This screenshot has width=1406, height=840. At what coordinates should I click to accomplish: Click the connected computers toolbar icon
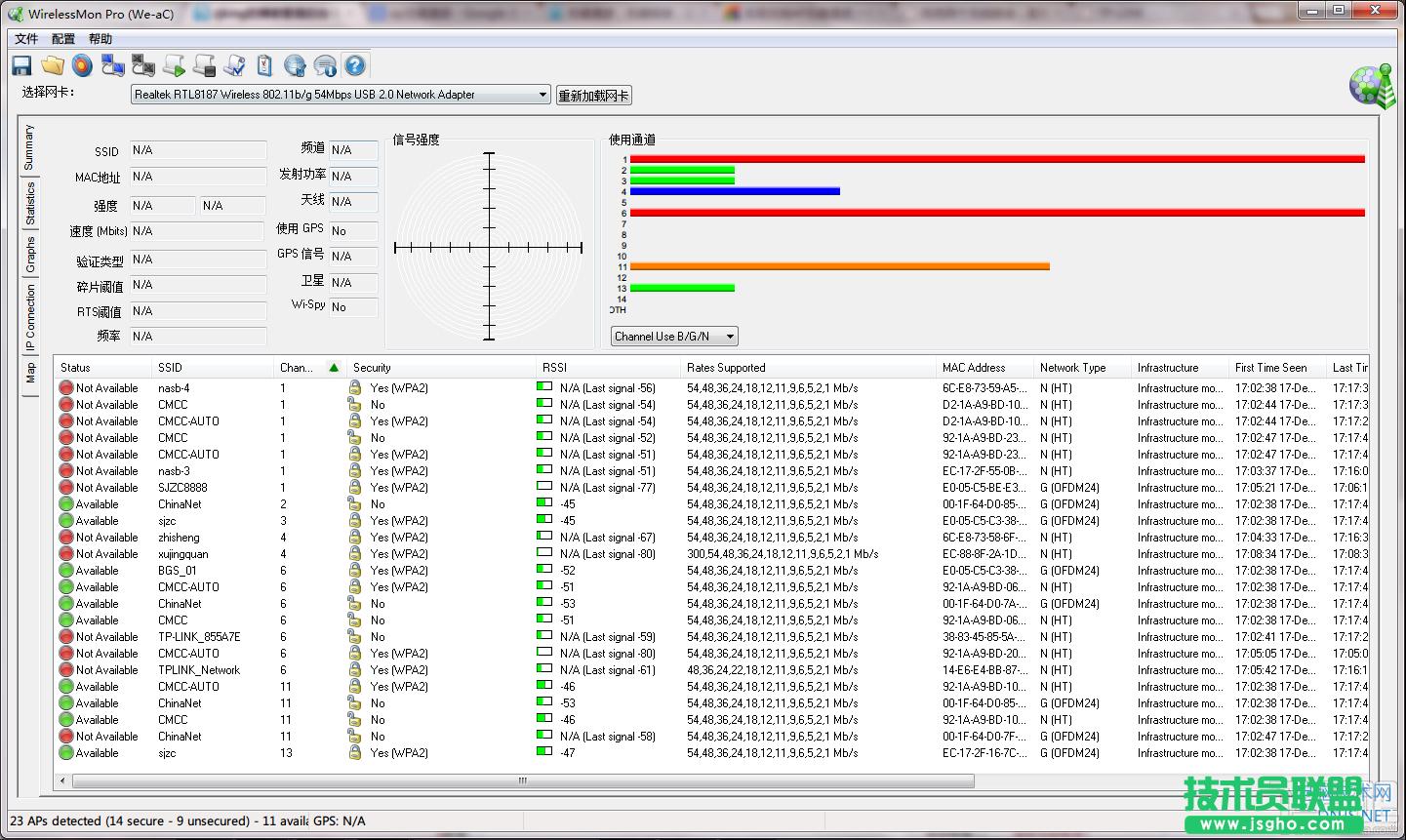point(113,65)
